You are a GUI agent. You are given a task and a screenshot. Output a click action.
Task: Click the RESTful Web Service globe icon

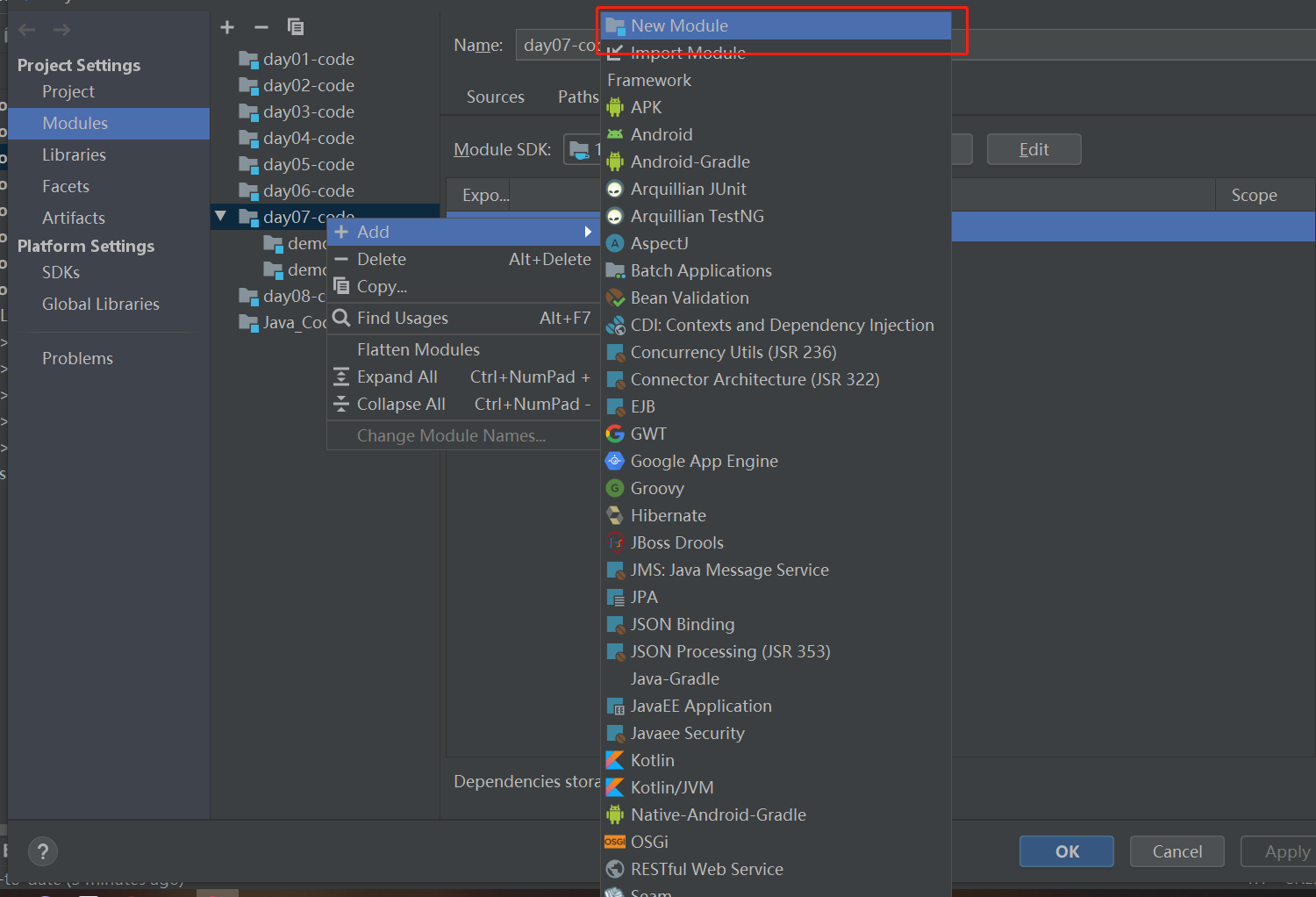click(x=615, y=869)
